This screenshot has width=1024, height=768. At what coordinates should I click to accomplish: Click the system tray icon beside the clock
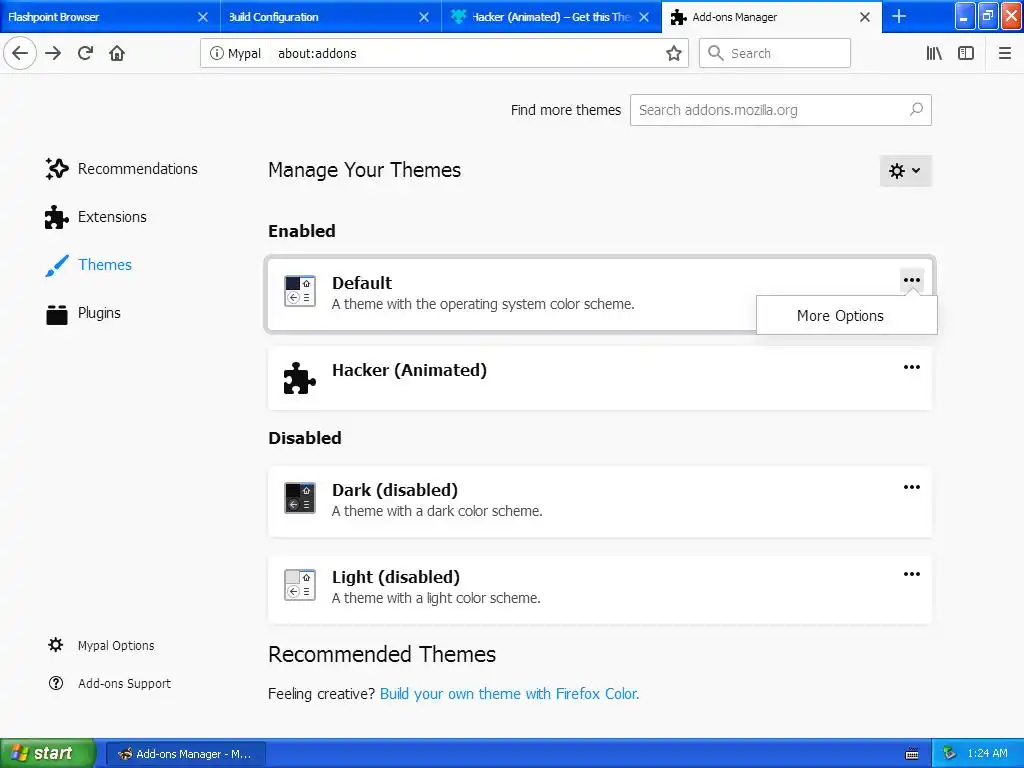pyautogui.click(x=949, y=753)
